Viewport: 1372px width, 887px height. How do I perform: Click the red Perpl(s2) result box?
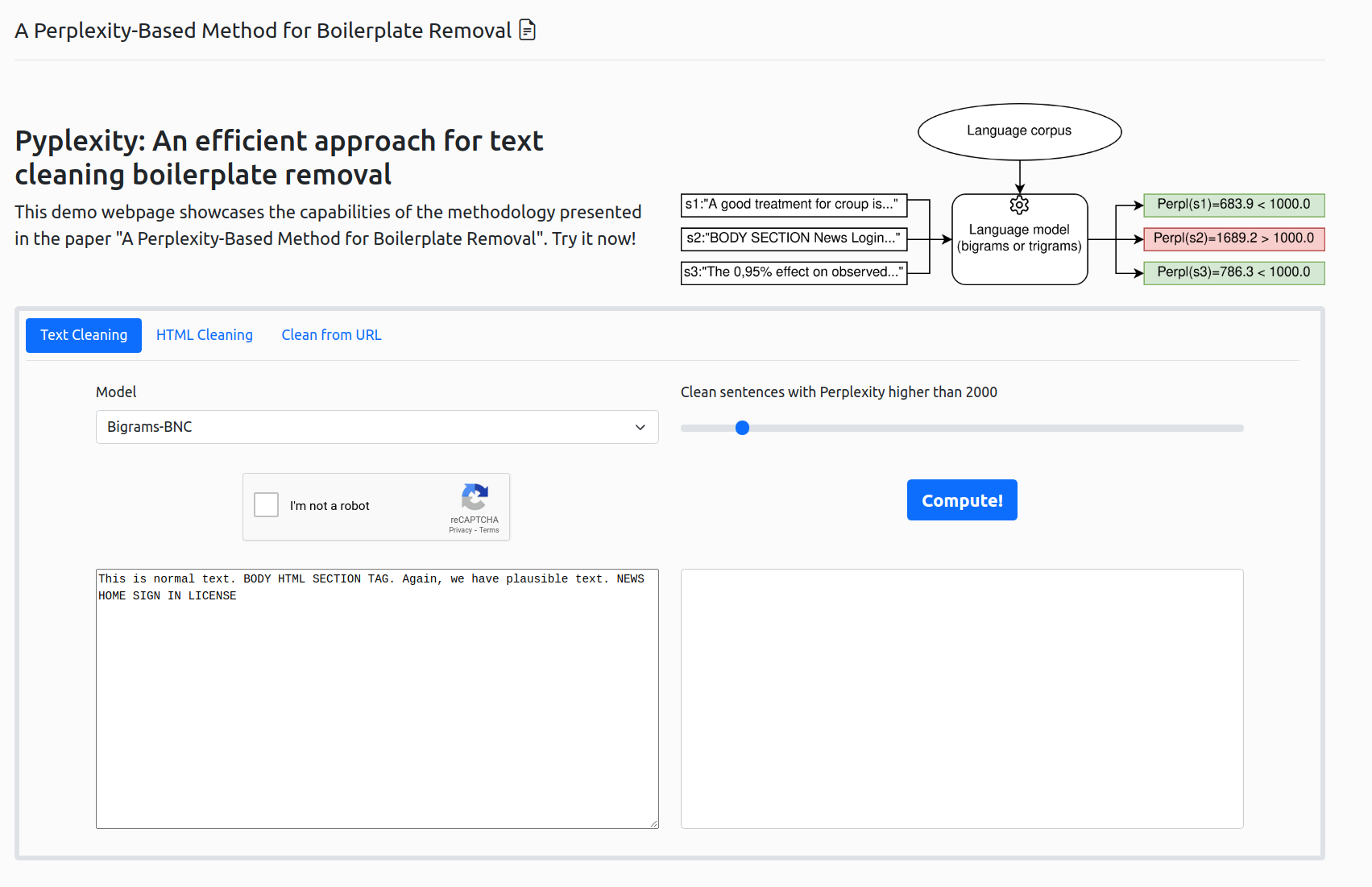pos(1233,238)
